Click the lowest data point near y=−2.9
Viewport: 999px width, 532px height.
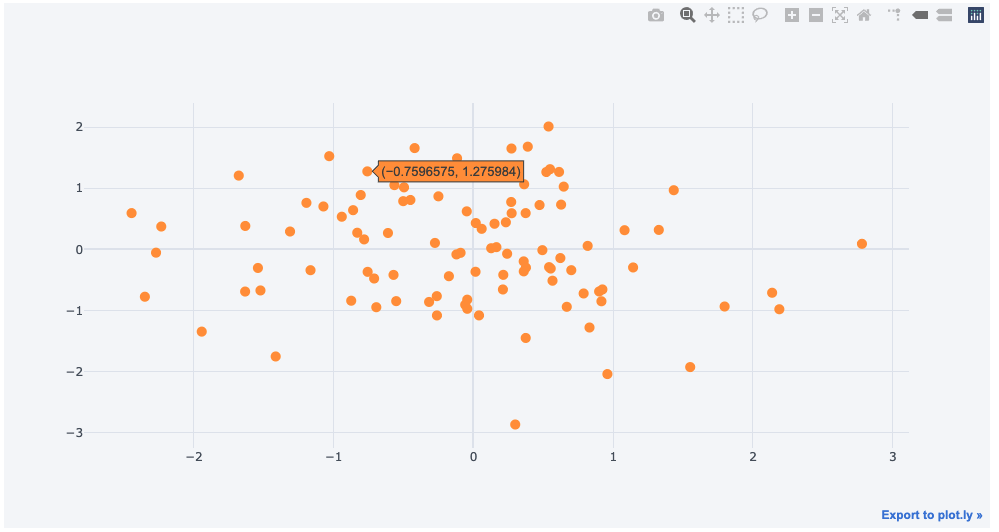pos(515,425)
